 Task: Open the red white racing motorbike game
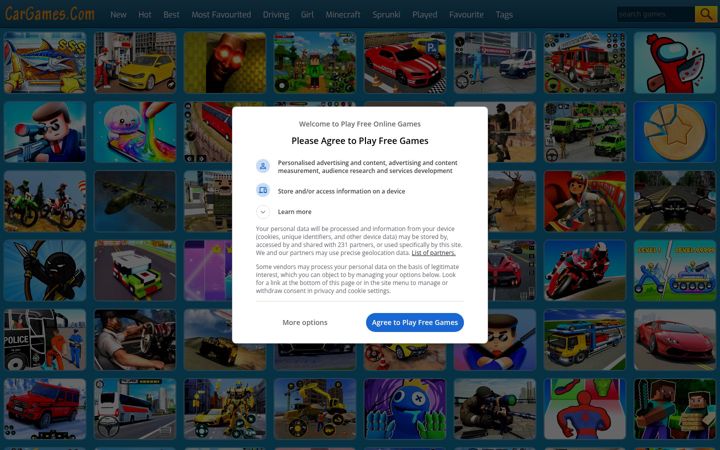click(585, 270)
